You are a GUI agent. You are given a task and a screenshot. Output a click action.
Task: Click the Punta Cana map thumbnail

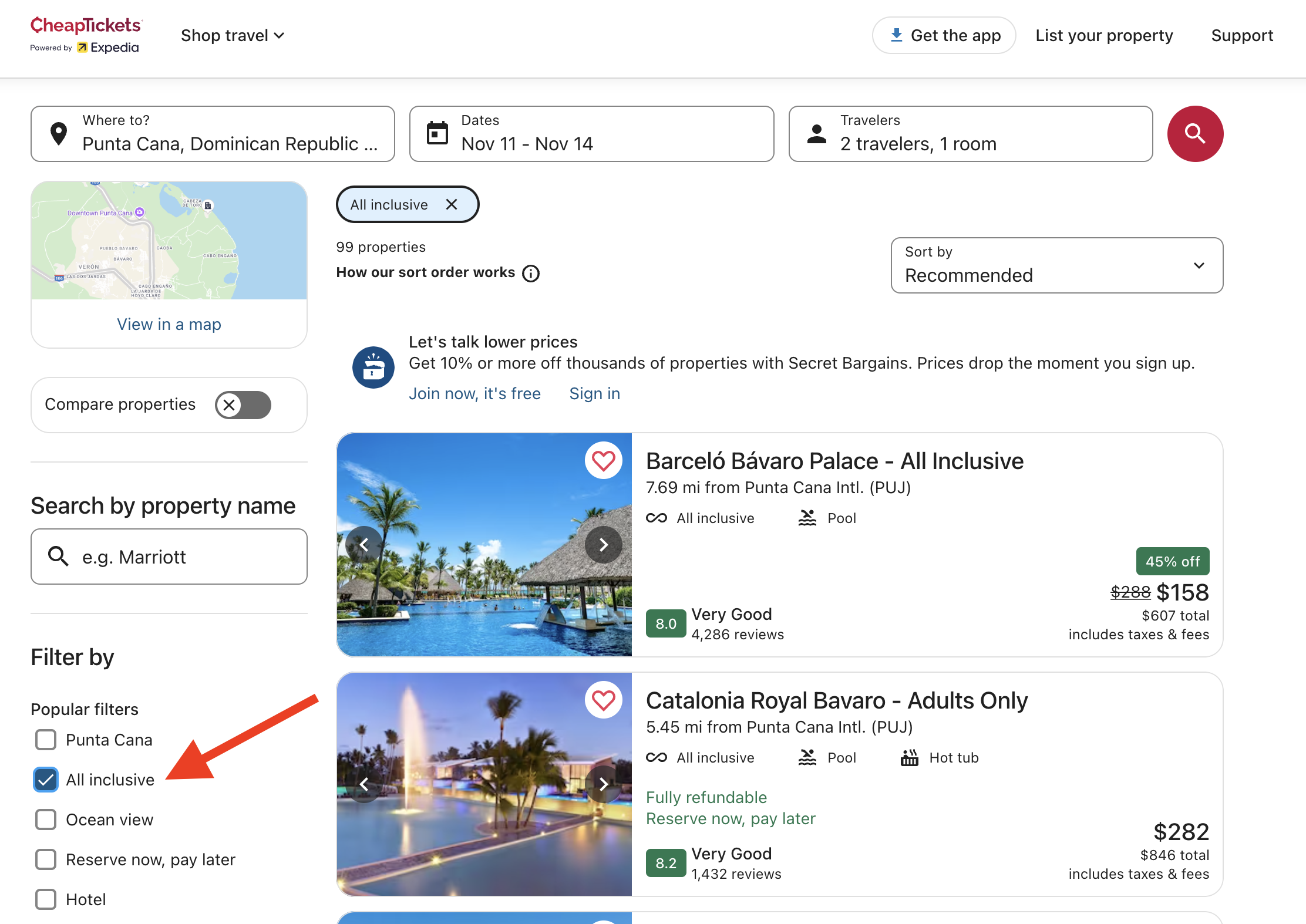169,241
